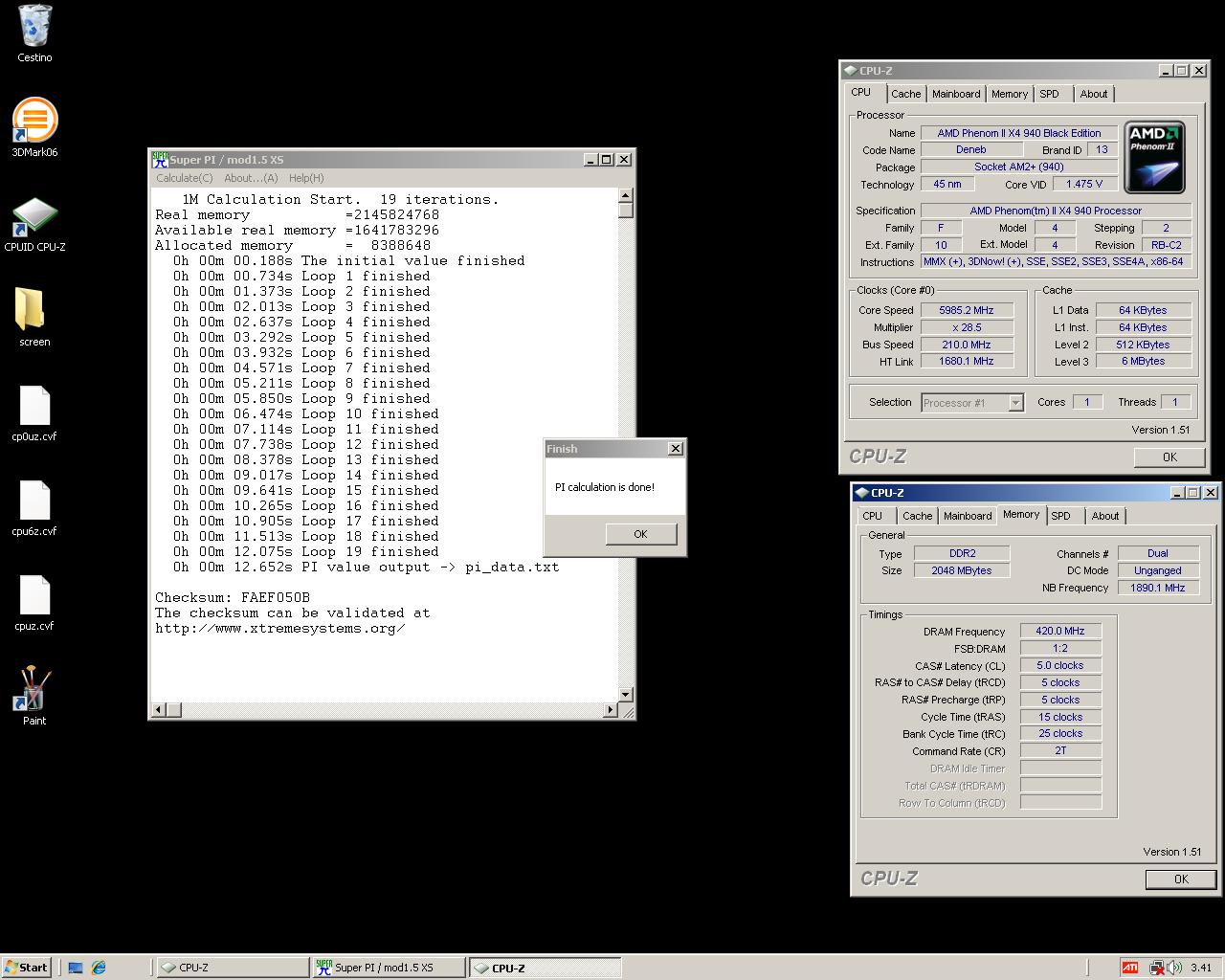Click the Core Speed 5985.2 MHz value
1225x980 pixels.
966,310
